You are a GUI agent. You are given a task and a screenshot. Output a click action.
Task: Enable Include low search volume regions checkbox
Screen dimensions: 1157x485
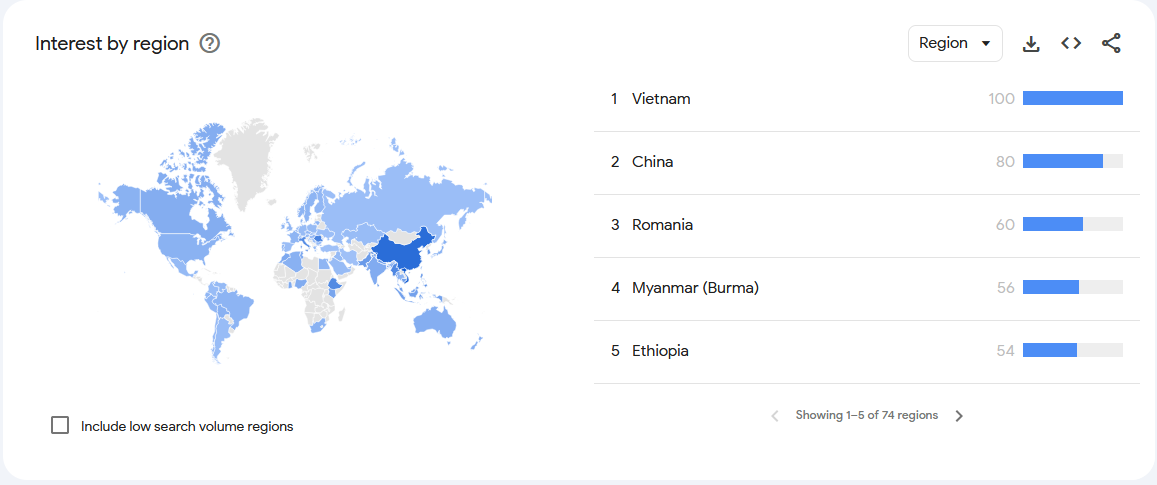(60, 425)
